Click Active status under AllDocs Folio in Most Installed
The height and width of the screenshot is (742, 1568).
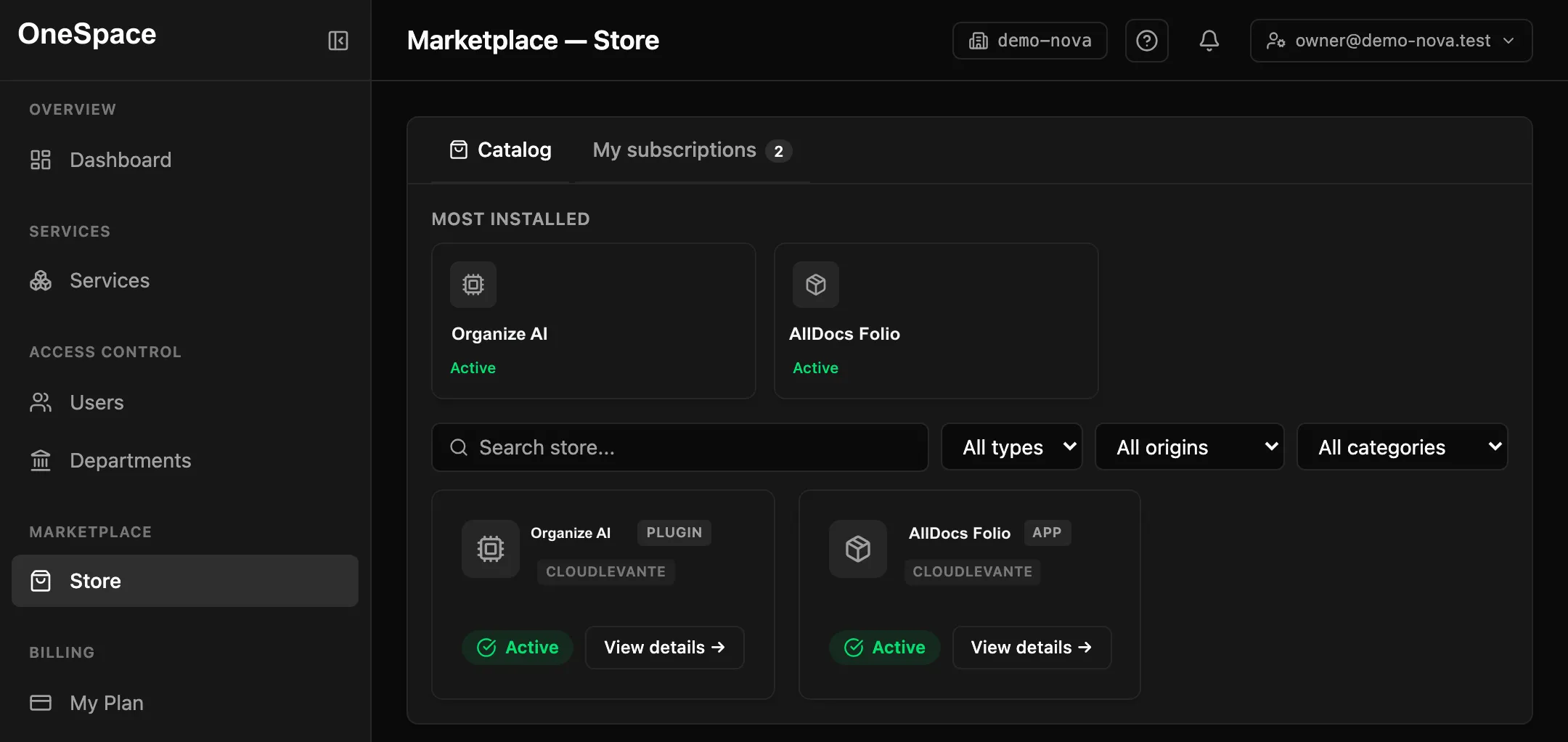[x=816, y=368]
